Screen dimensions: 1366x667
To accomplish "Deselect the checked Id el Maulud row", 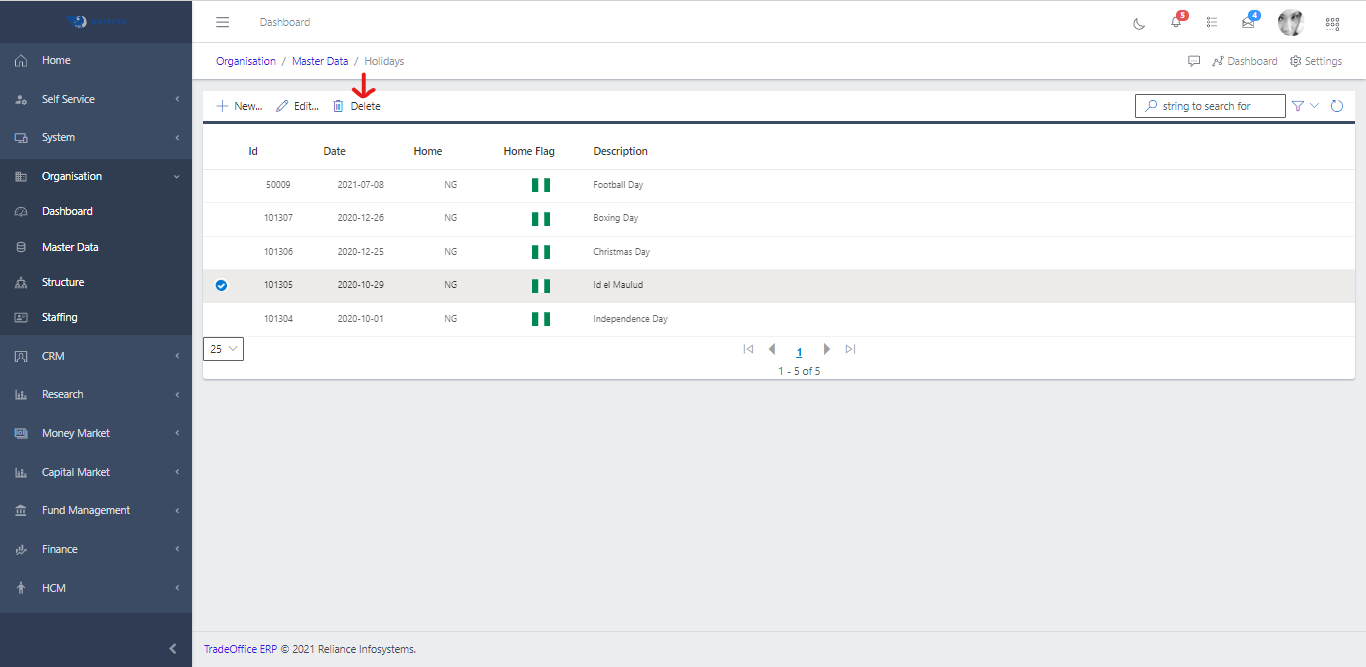I will point(222,285).
